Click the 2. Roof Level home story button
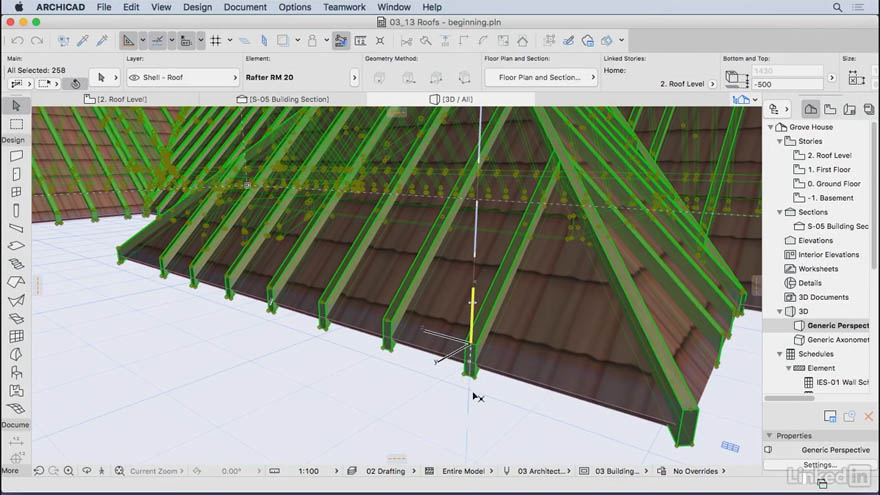This screenshot has height=495, width=880. tap(712, 84)
